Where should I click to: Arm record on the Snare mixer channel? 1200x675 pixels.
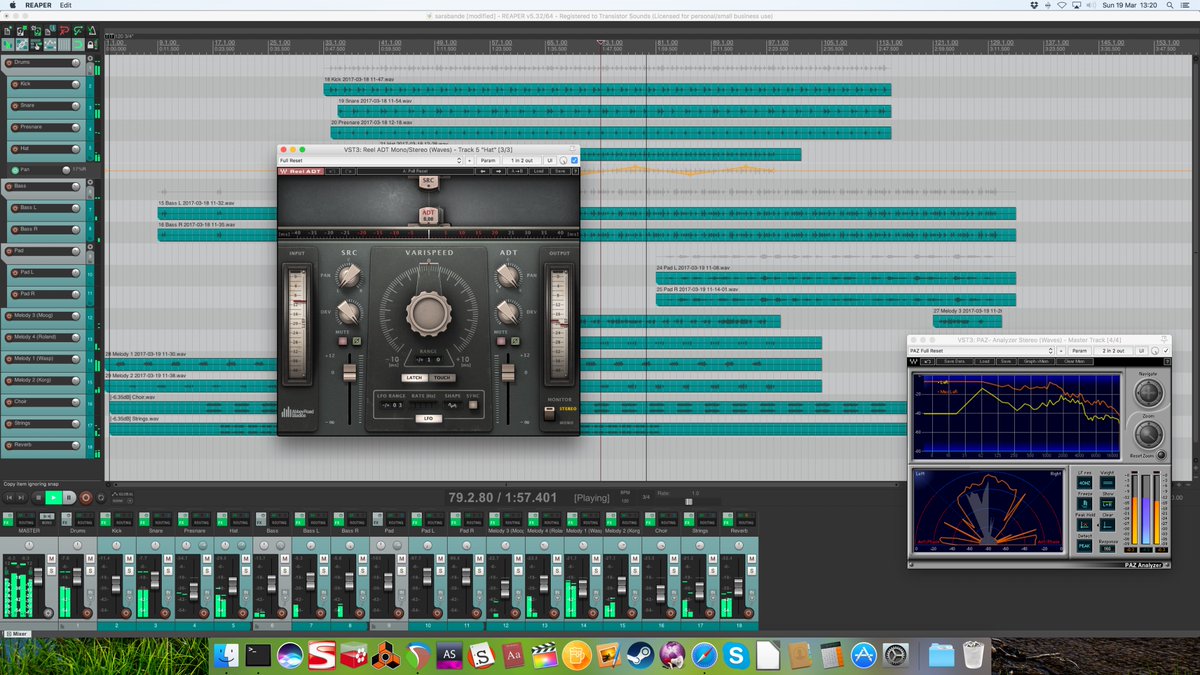pos(164,612)
